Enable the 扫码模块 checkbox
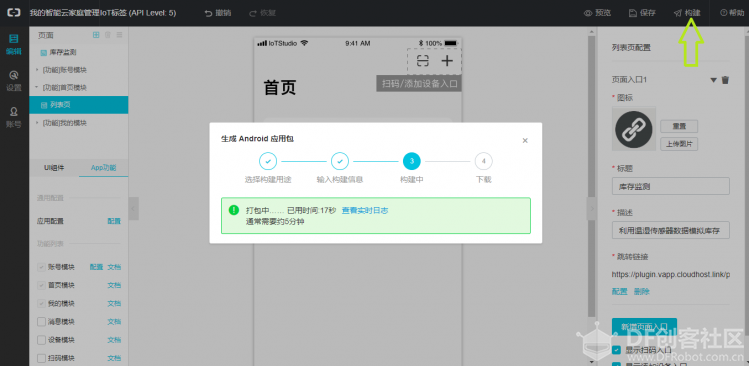 click(41, 358)
